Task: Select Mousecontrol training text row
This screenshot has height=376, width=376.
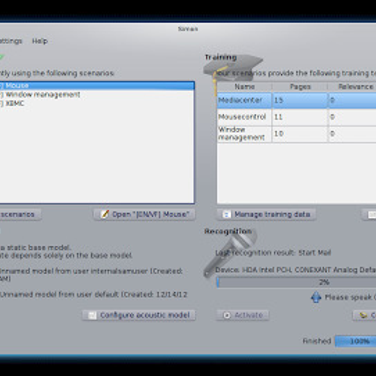Action: (x=297, y=117)
